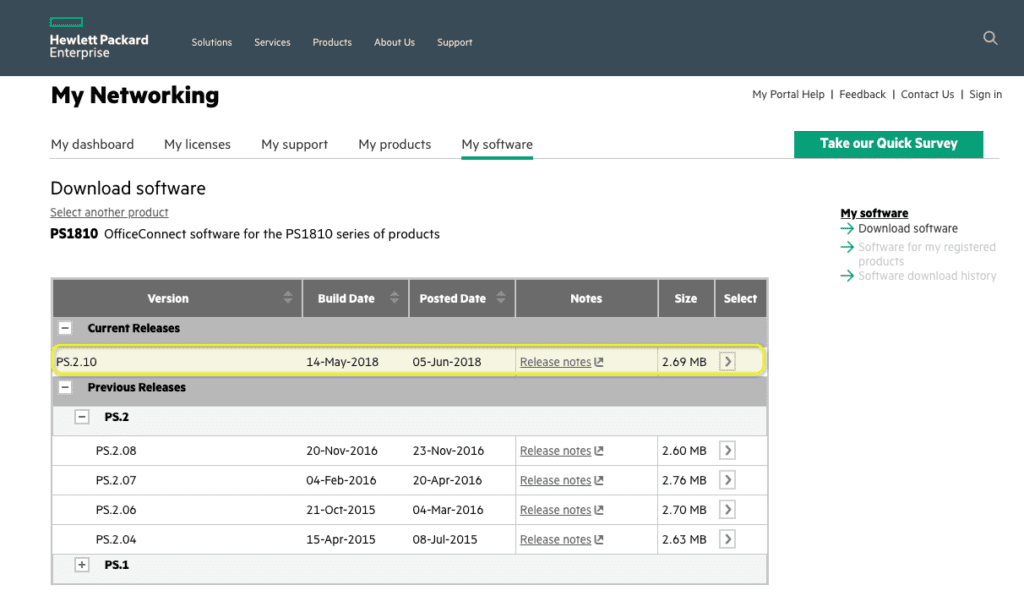This screenshot has height=596, width=1024.
Task: Sort table by Version column arrows
Action: click(288, 298)
